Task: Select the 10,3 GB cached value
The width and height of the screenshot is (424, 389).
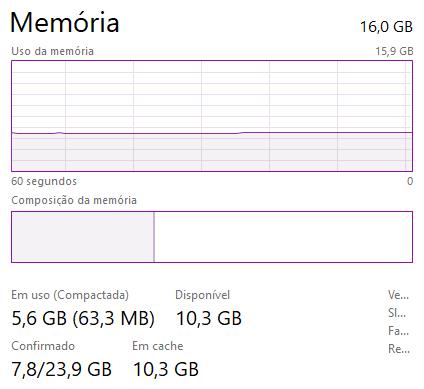Action: [x=166, y=369]
